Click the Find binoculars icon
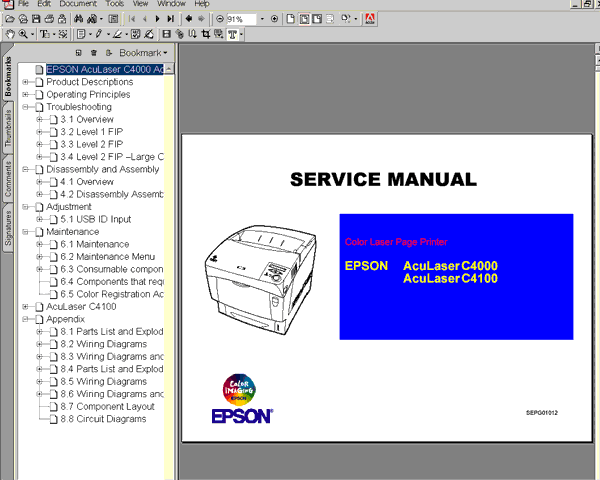The height and width of the screenshot is (480, 600). click(x=79, y=19)
